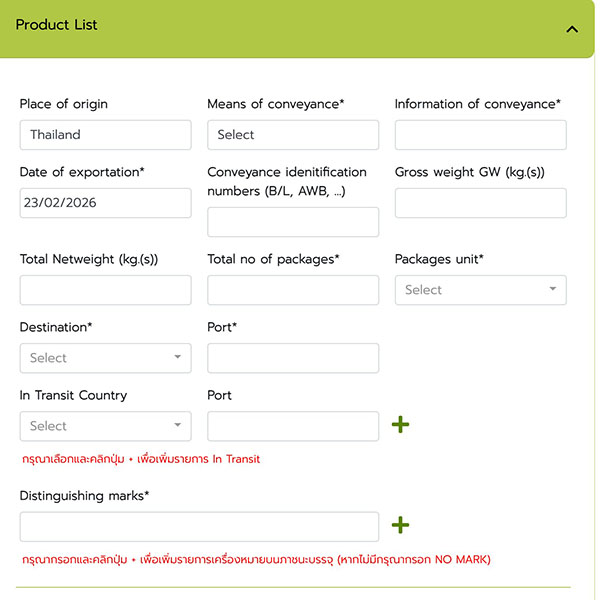600x600 pixels.
Task: Open the Packages unit dropdown
Action: pos(480,290)
